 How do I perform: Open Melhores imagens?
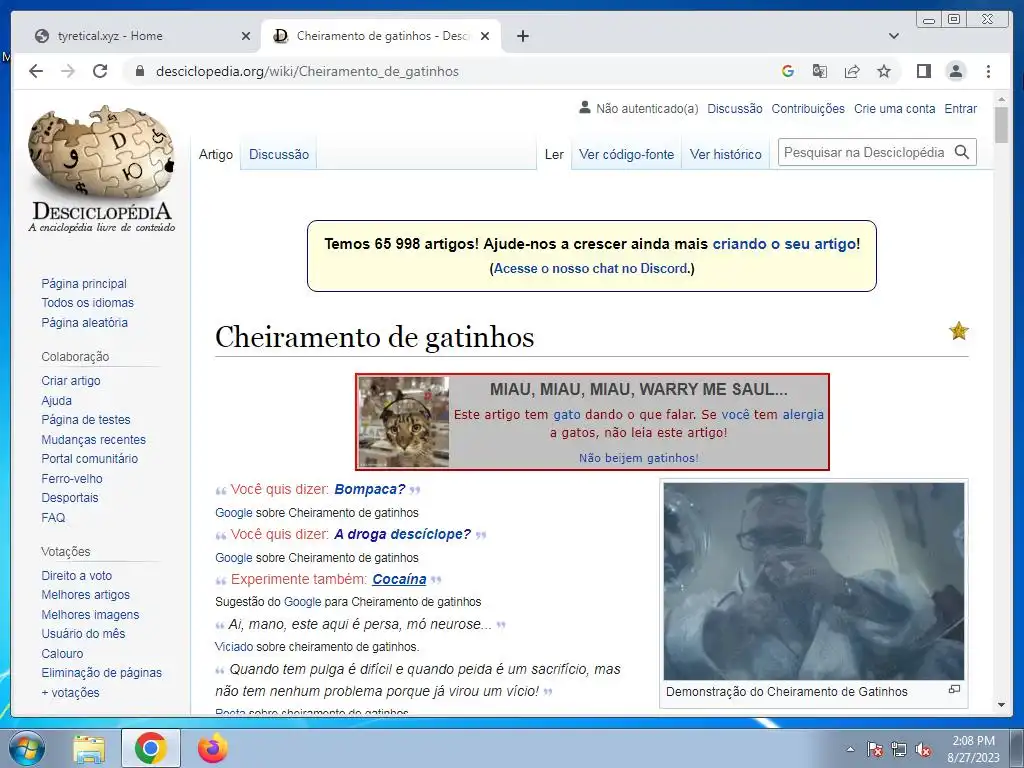click(x=90, y=615)
